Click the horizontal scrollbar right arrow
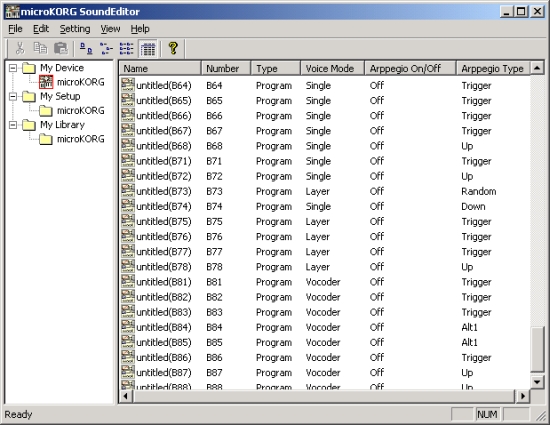Image resolution: width=550 pixels, height=425 pixels. 523,396
